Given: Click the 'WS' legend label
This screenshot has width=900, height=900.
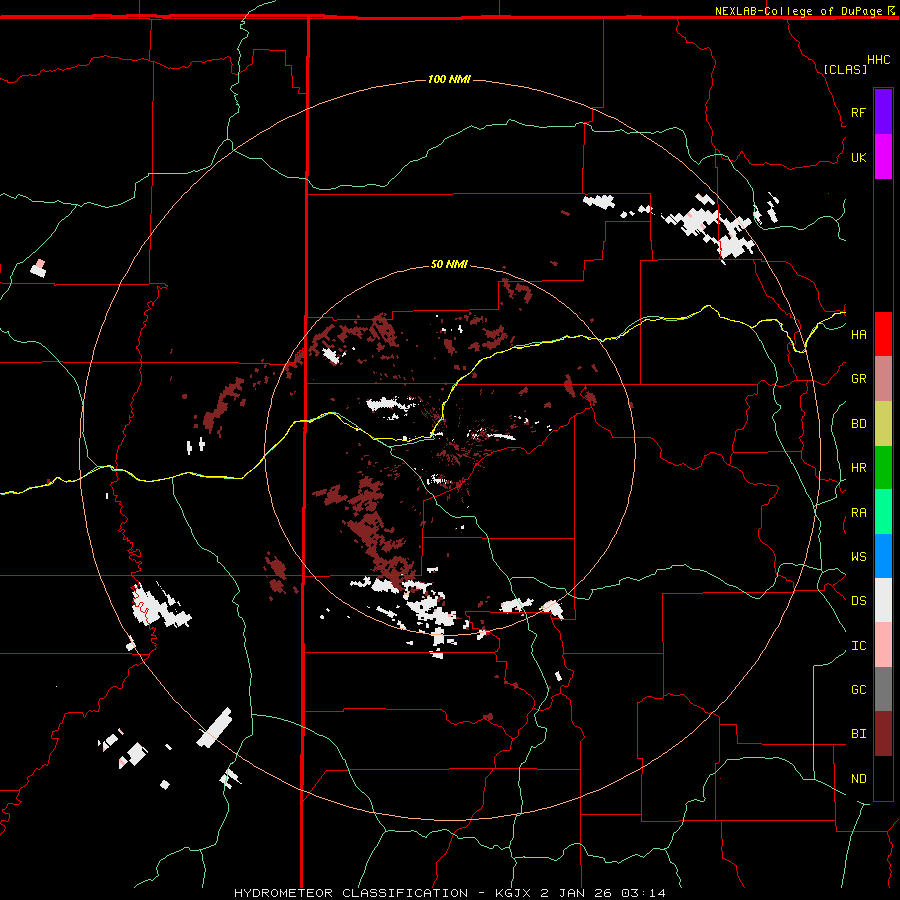Looking at the screenshot, I should pyautogui.click(x=858, y=557).
